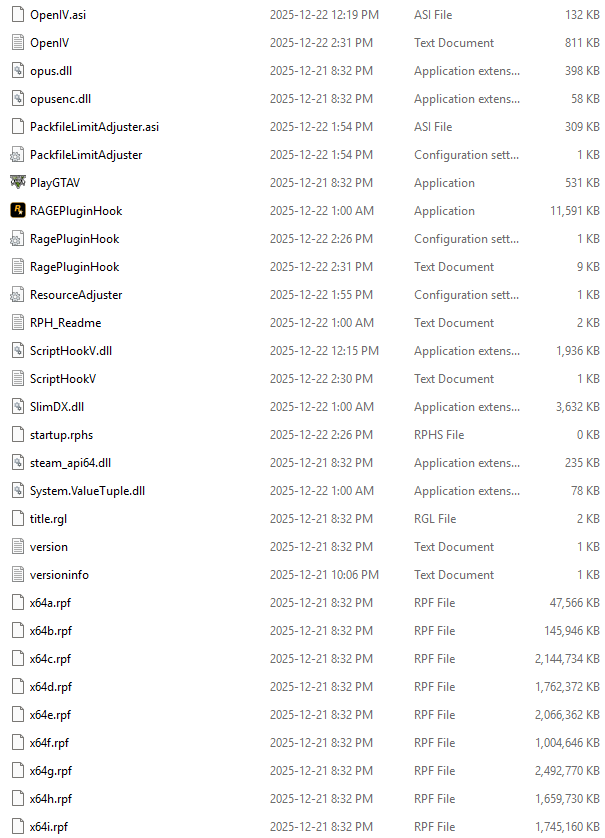Select the PackfileLimitAdjuster.asi file name
605x838 pixels.
coord(95,127)
